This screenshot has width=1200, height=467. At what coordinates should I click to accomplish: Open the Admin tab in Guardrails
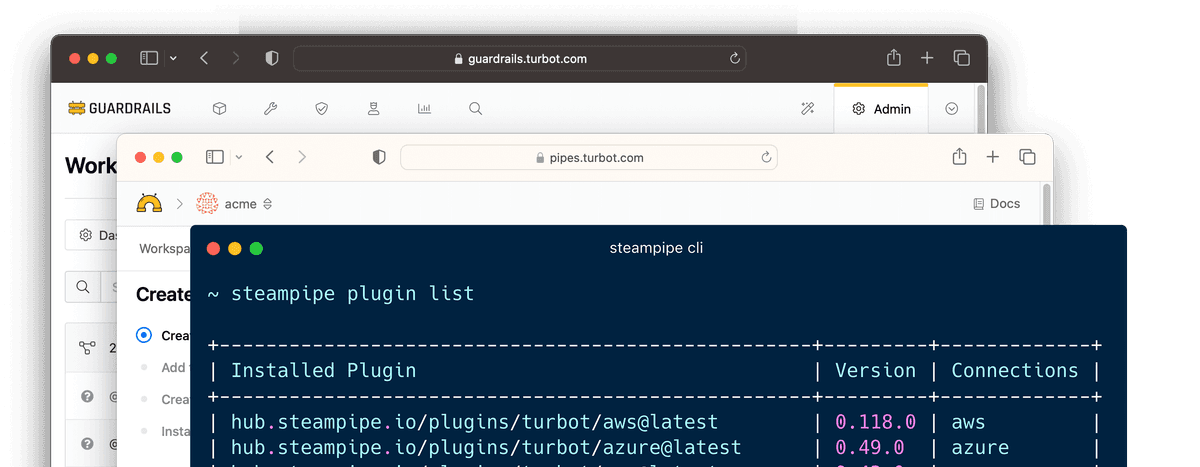pos(881,109)
